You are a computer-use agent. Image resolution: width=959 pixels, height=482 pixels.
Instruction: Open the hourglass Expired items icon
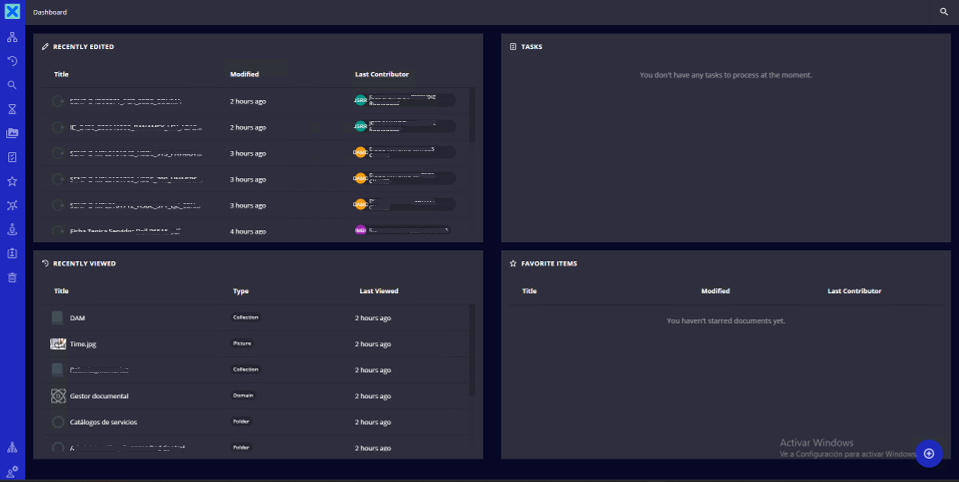pos(12,109)
